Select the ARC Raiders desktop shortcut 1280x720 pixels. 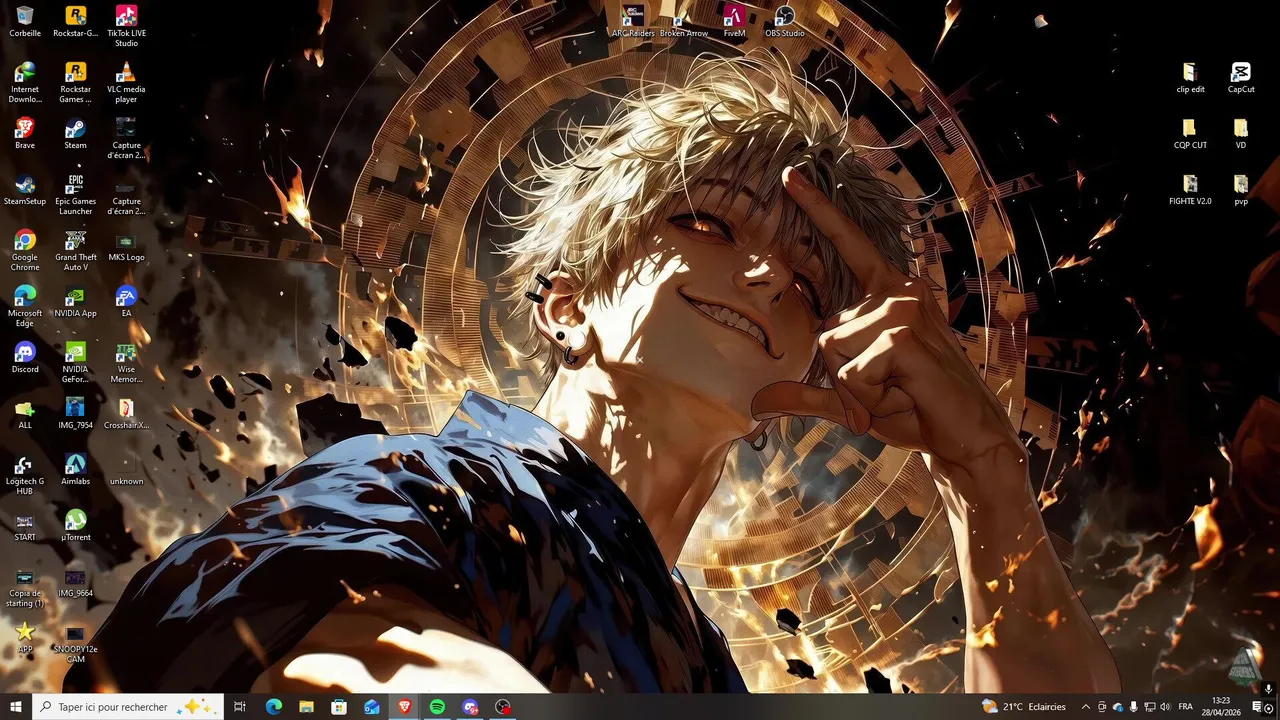coord(633,22)
